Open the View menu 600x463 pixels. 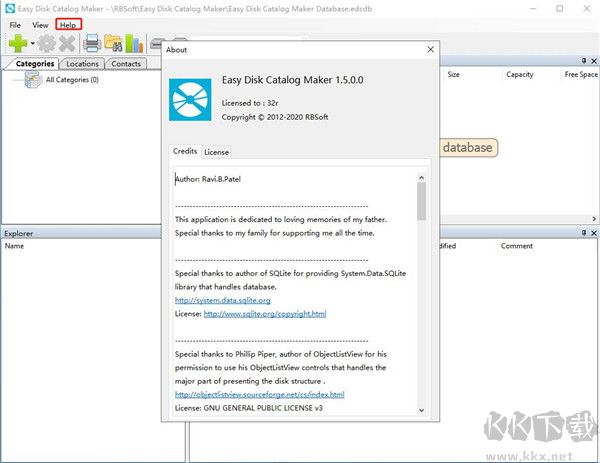[40, 25]
